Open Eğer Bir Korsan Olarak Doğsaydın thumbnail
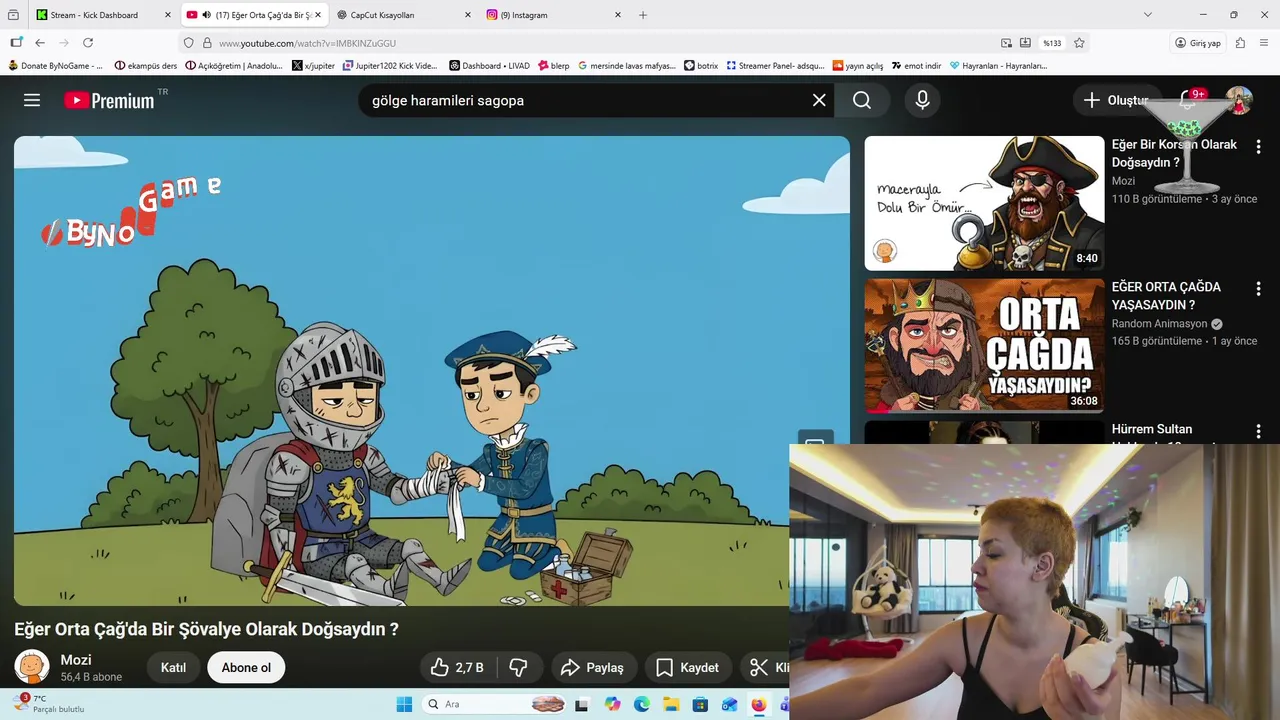The image size is (1280, 720). (984, 203)
